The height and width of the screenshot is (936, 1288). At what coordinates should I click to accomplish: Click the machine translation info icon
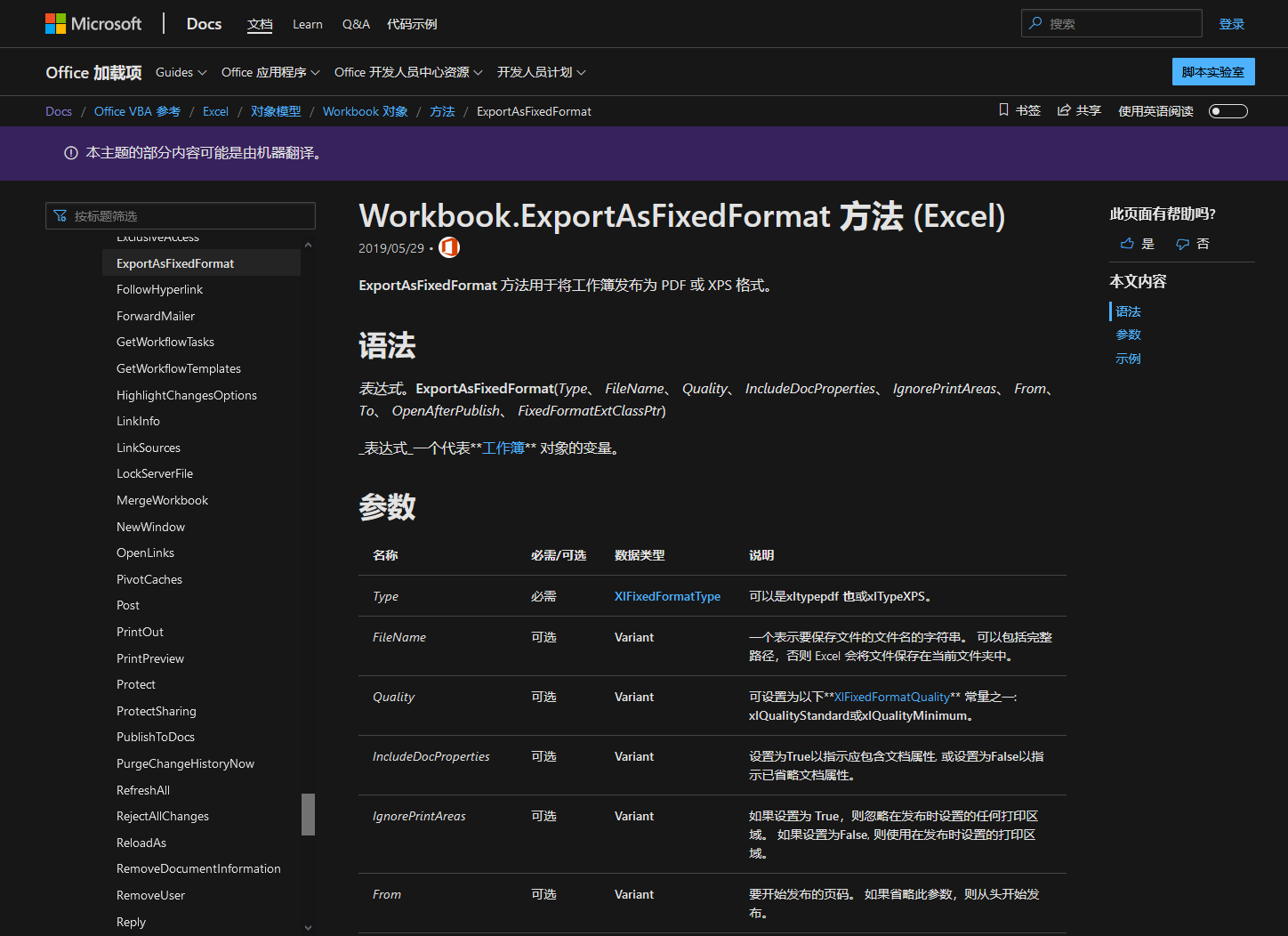pos(71,153)
